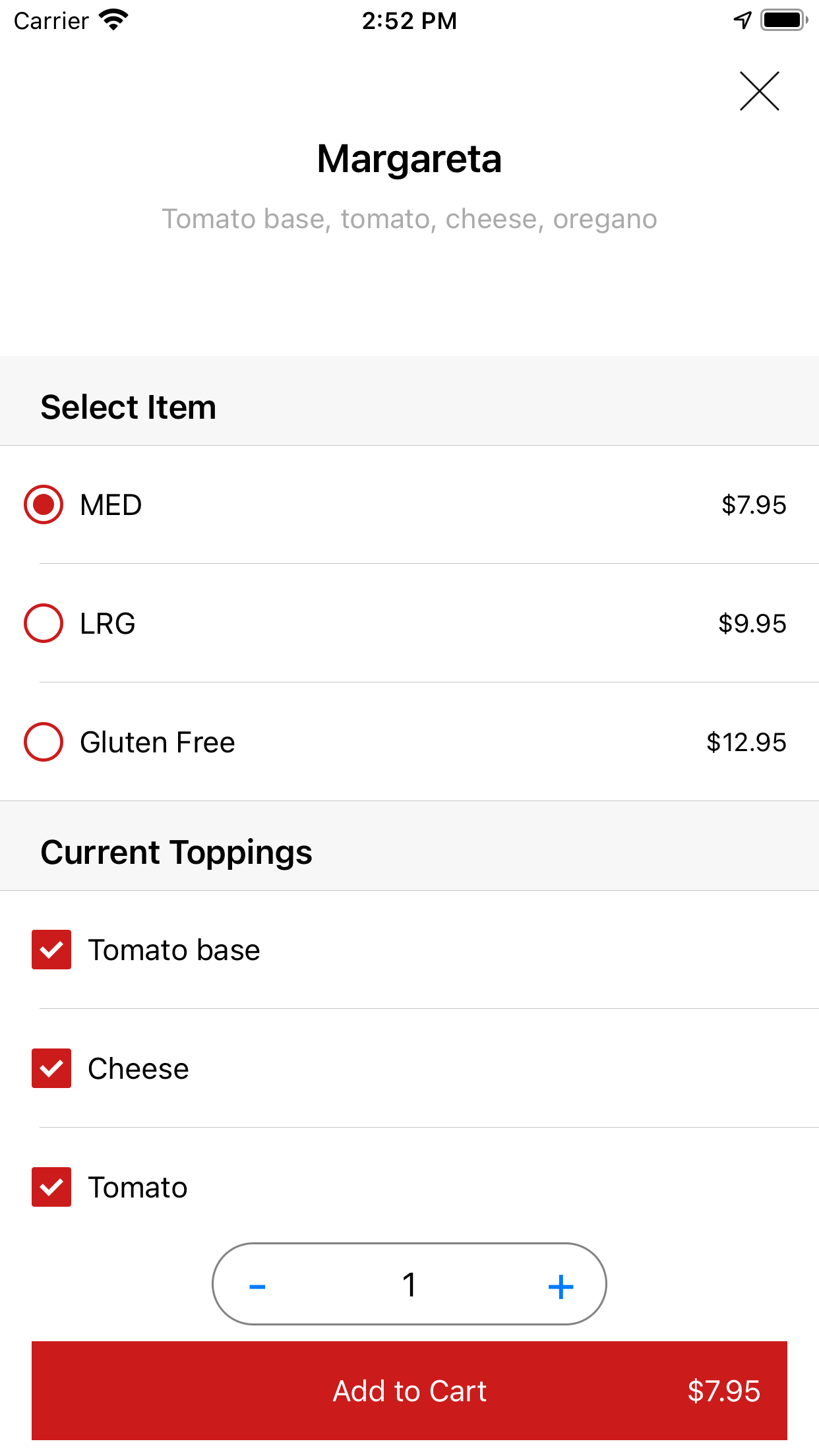
Task: Tap the Wi-Fi icon in status bar
Action: coord(113,20)
